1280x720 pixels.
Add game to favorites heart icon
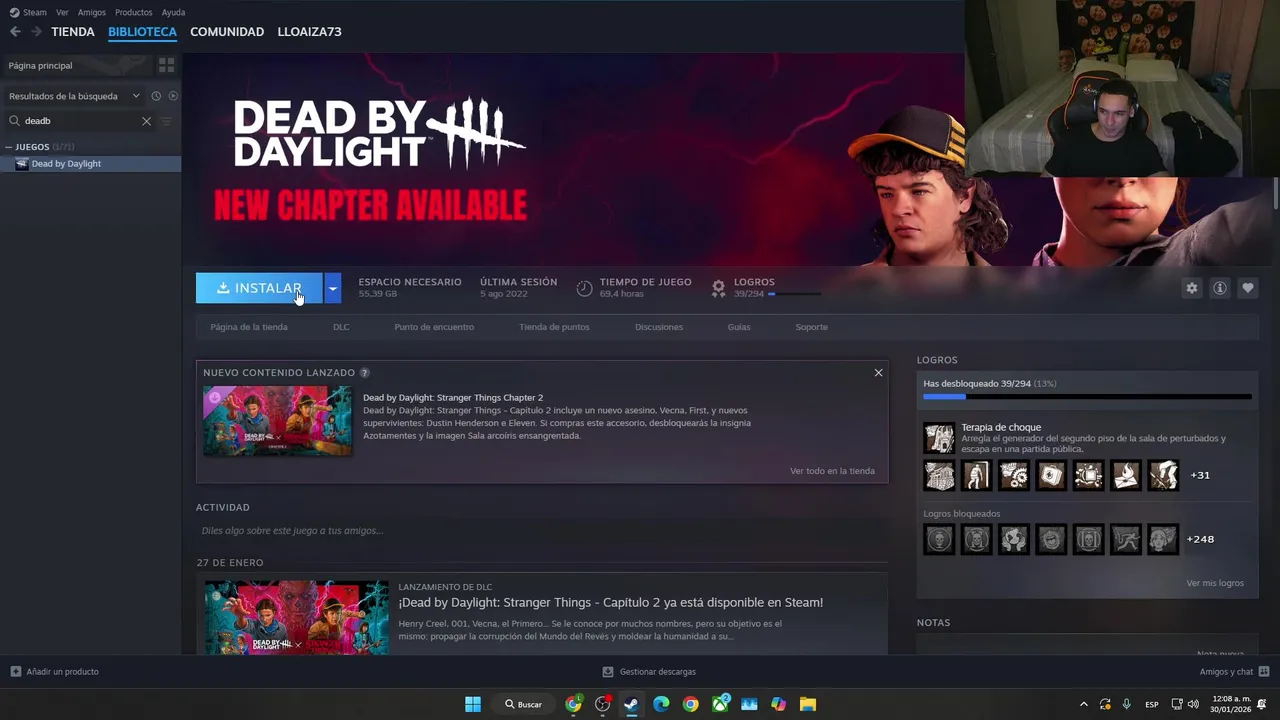tap(1247, 288)
